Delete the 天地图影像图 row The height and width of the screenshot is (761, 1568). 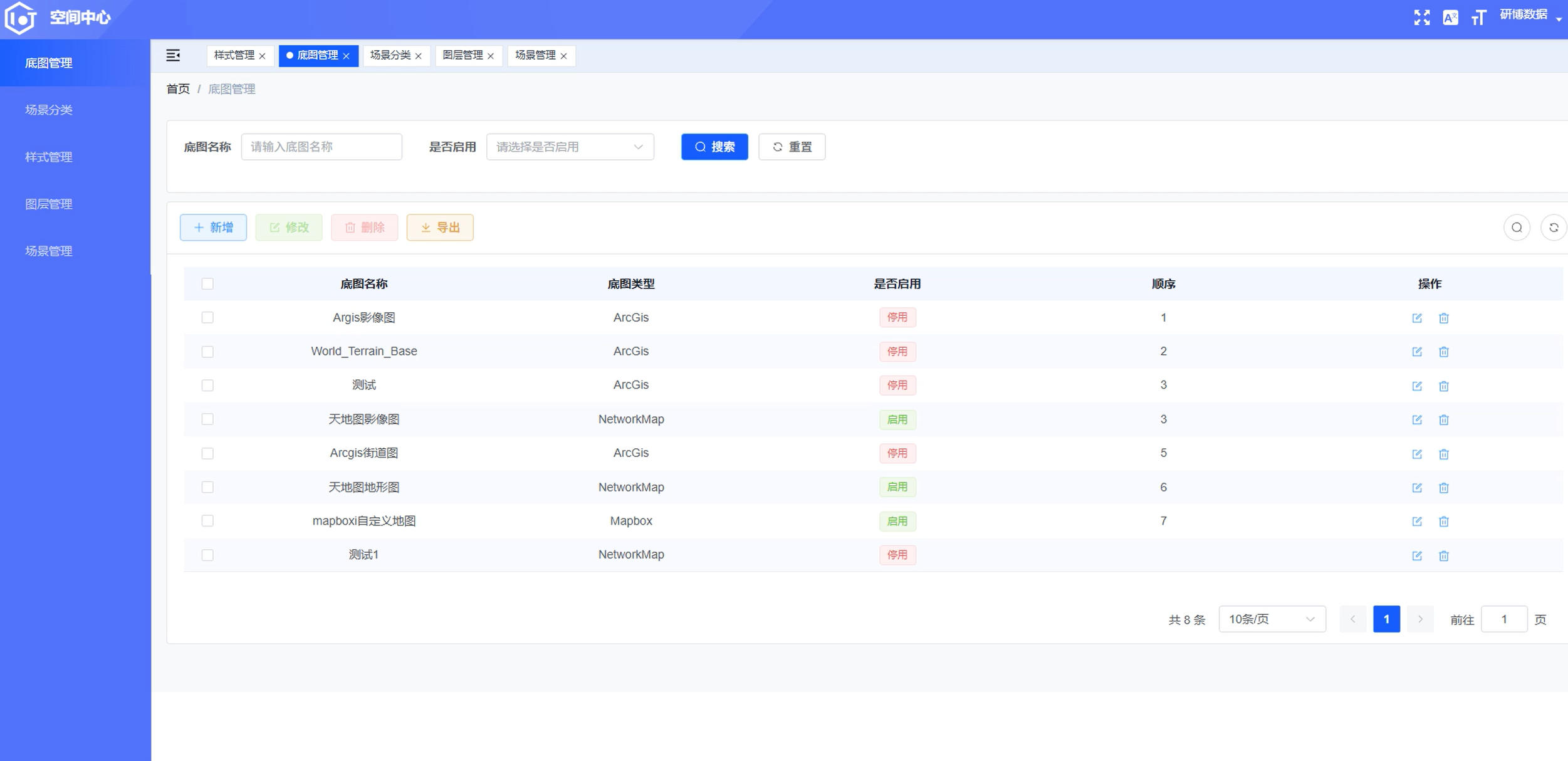click(x=1444, y=419)
